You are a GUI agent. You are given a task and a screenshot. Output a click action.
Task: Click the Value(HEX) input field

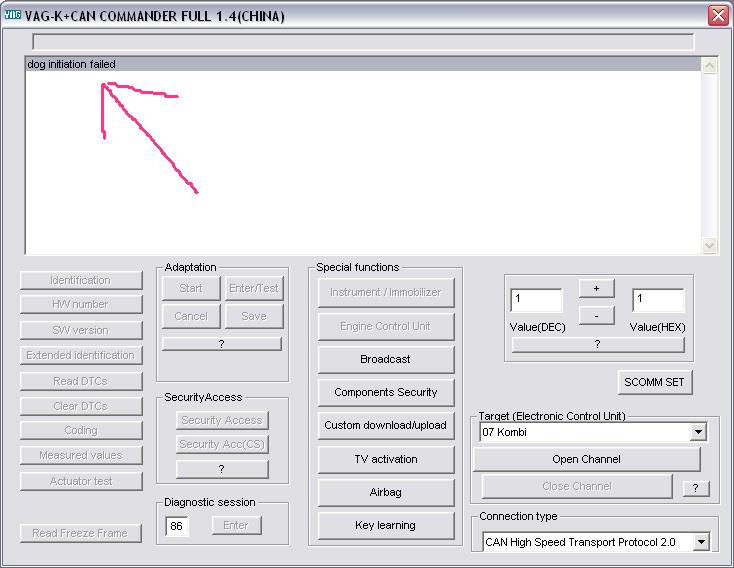(x=658, y=300)
